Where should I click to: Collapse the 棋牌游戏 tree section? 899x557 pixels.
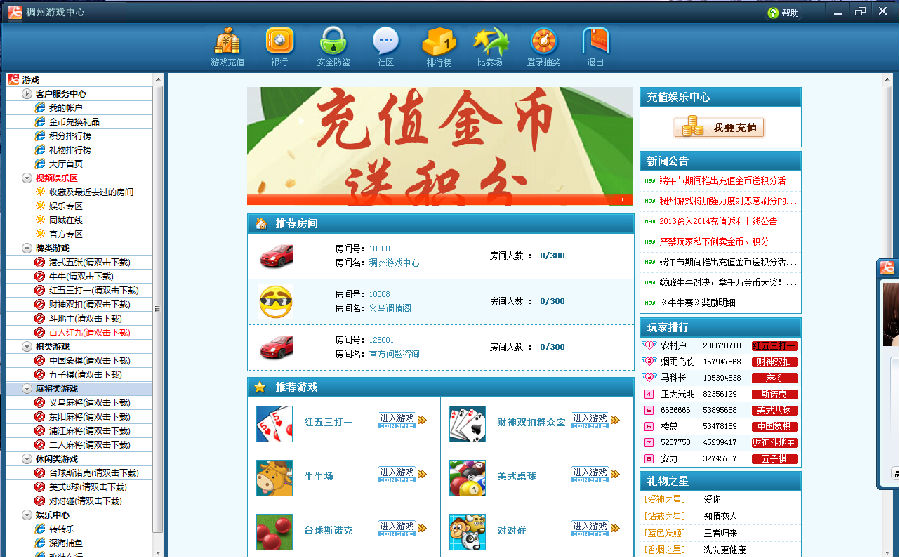click(27, 248)
